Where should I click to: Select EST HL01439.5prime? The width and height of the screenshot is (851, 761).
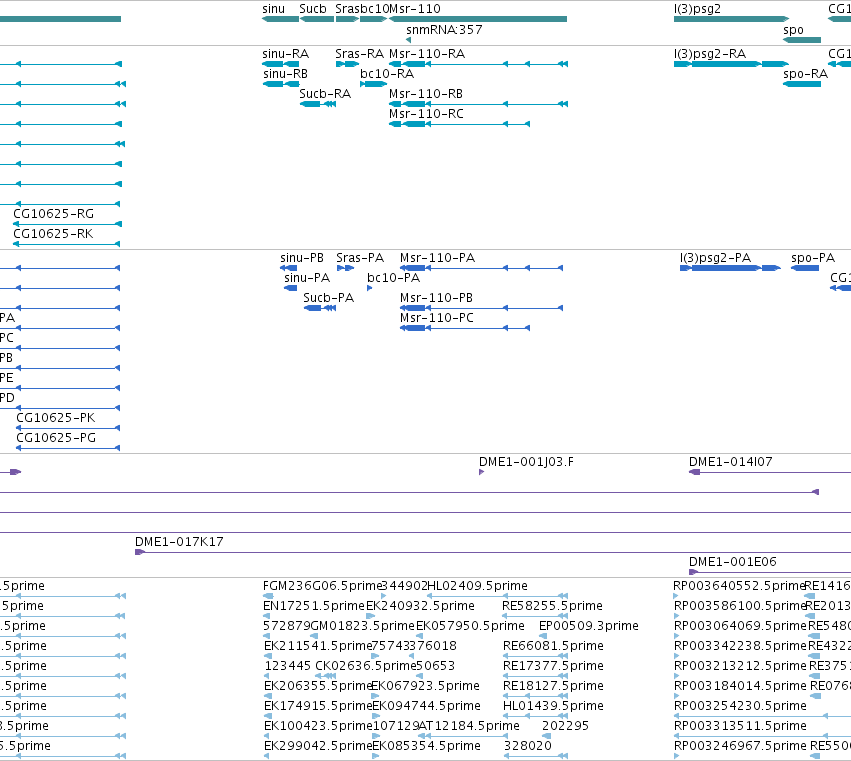point(554,707)
